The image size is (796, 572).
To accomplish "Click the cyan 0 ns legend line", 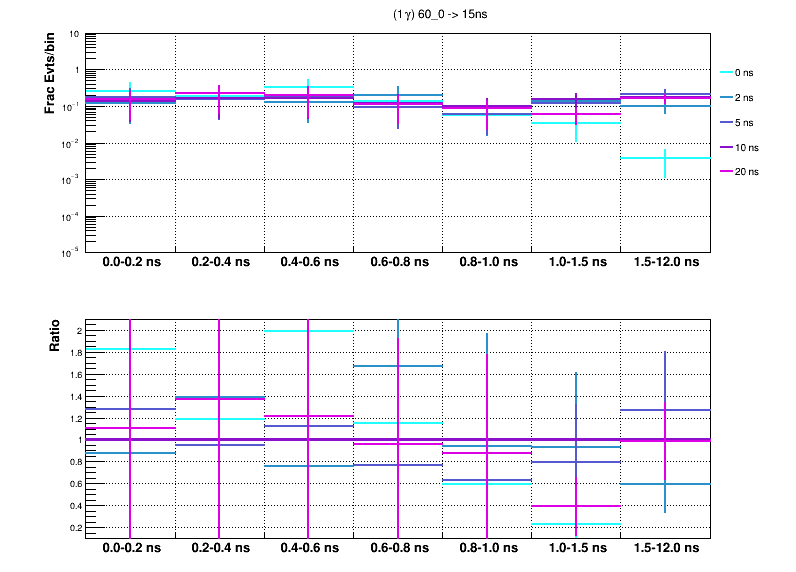I will (728, 73).
